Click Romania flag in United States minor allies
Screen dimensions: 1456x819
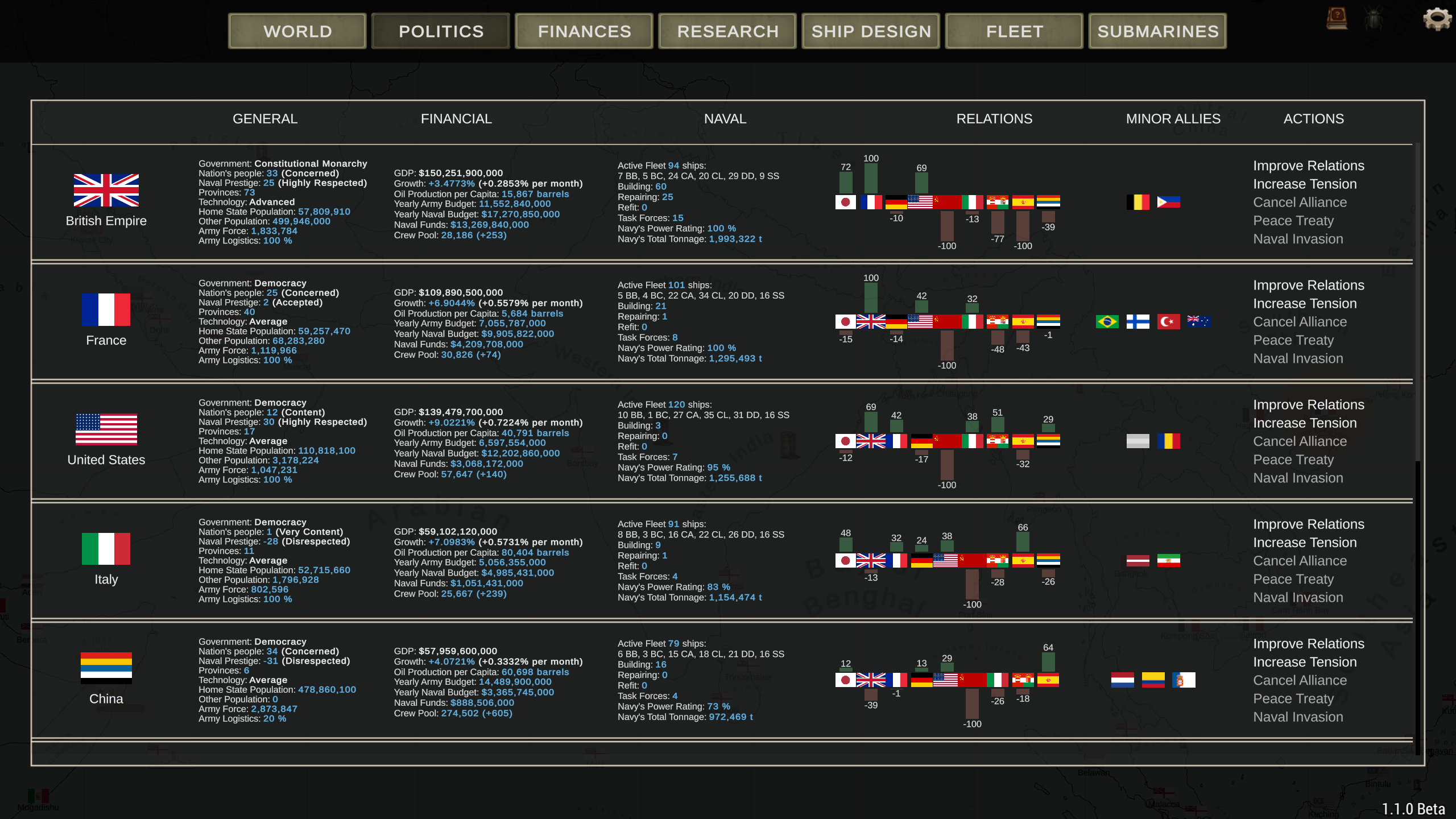1169,441
